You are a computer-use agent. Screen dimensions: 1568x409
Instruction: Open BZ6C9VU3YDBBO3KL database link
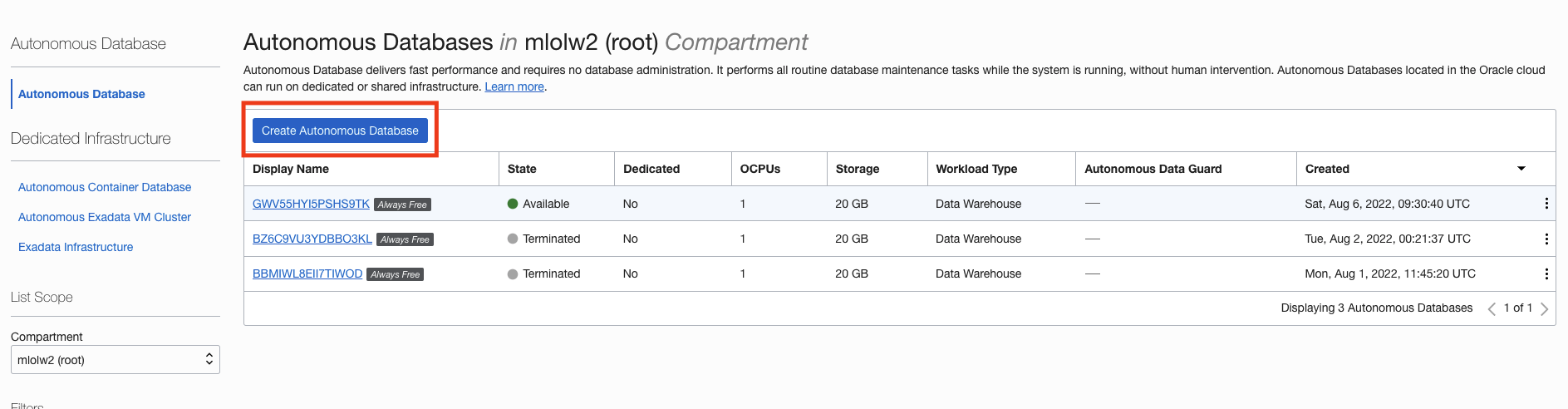(312, 239)
